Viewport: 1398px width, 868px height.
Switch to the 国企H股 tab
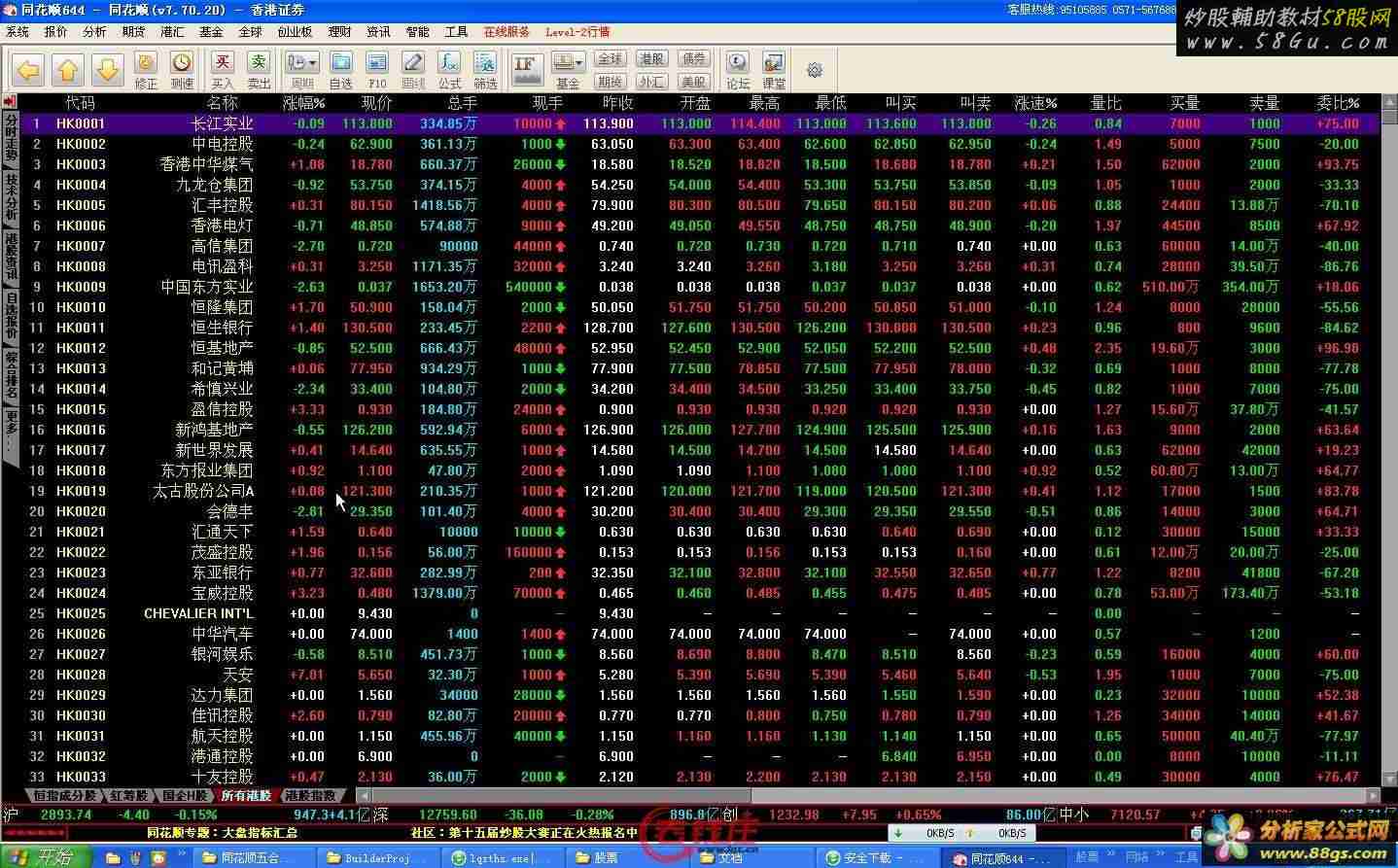(x=185, y=795)
